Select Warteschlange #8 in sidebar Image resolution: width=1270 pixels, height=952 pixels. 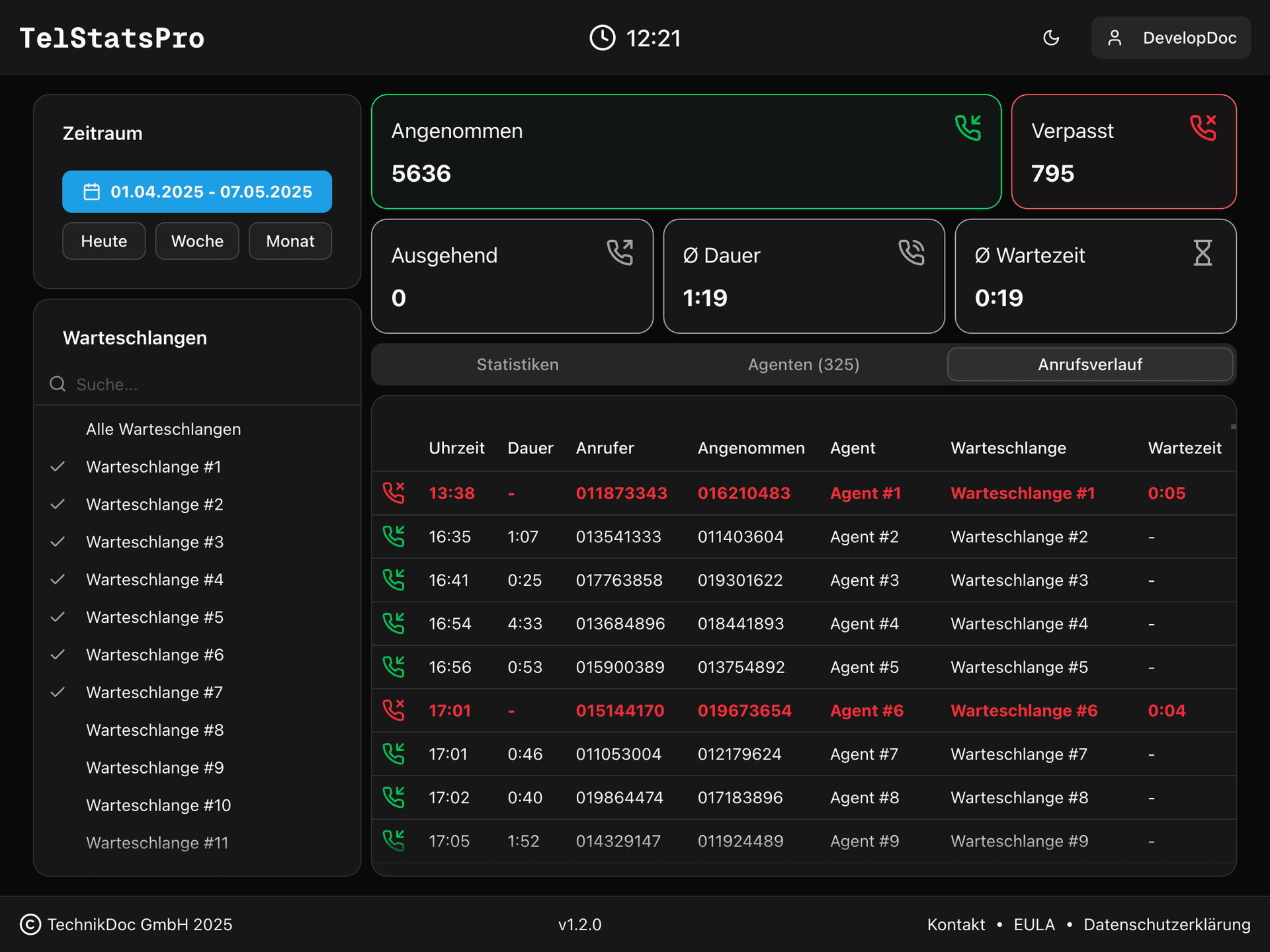[x=197, y=731]
